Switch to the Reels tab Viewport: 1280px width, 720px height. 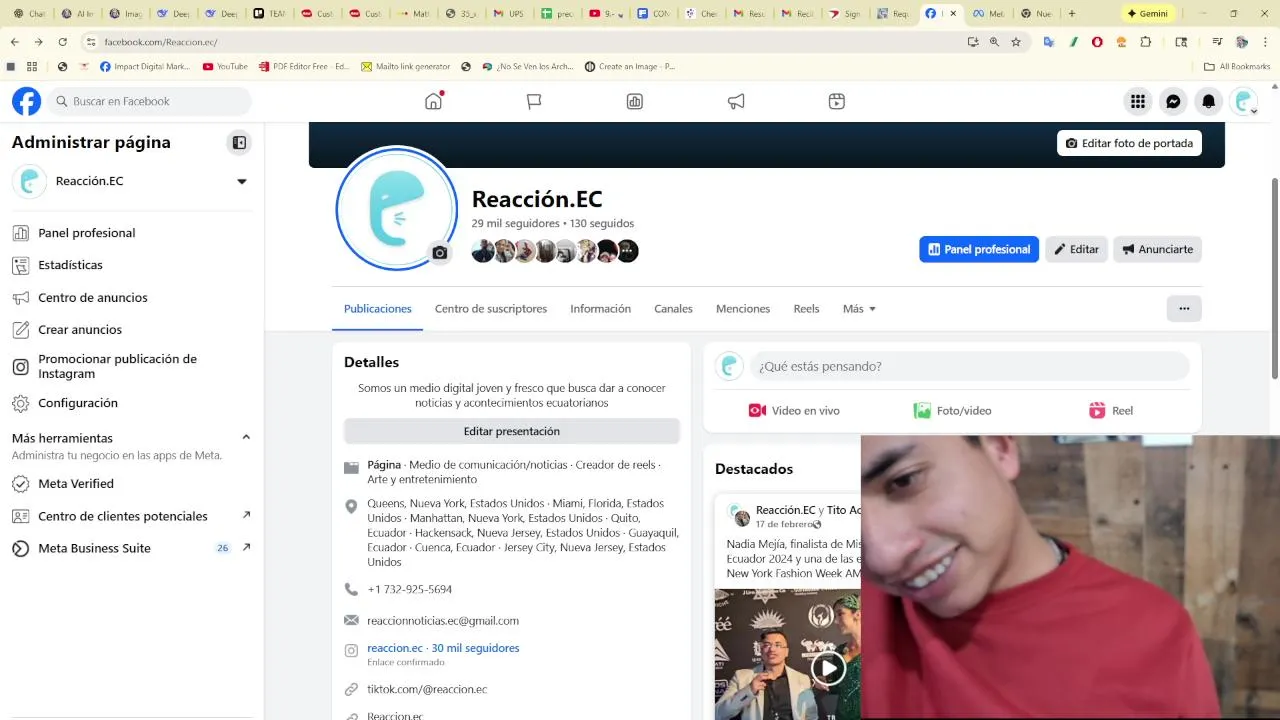pos(806,309)
